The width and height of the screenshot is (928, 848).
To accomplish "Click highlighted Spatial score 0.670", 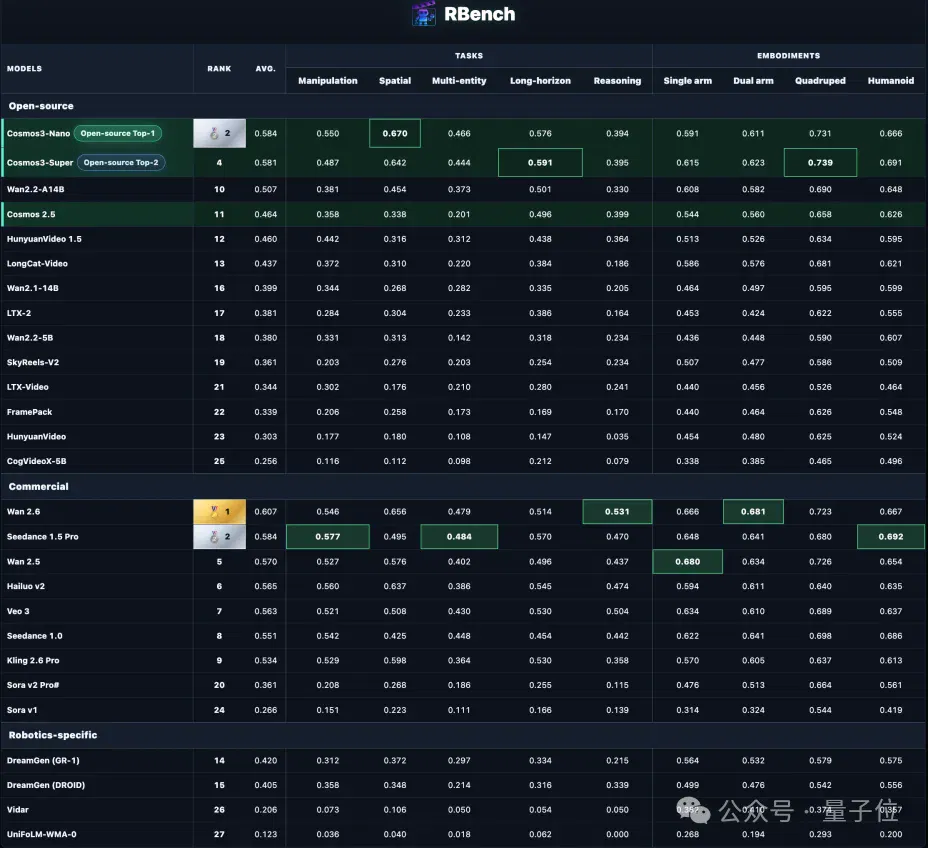I will click(x=395, y=133).
